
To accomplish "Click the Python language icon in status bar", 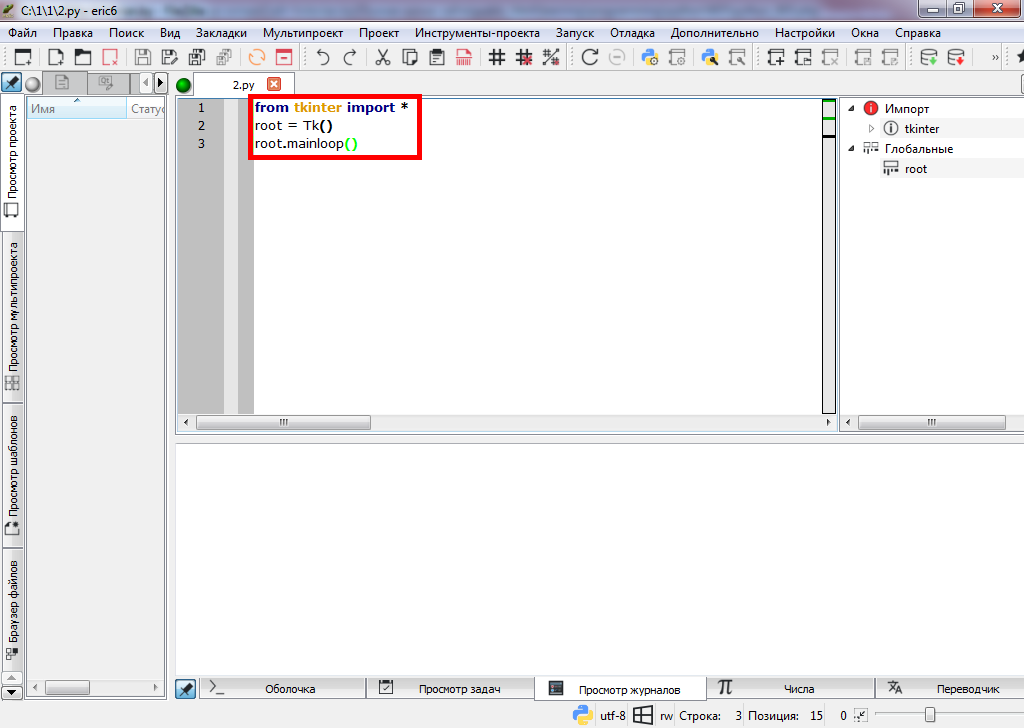I will [583, 715].
